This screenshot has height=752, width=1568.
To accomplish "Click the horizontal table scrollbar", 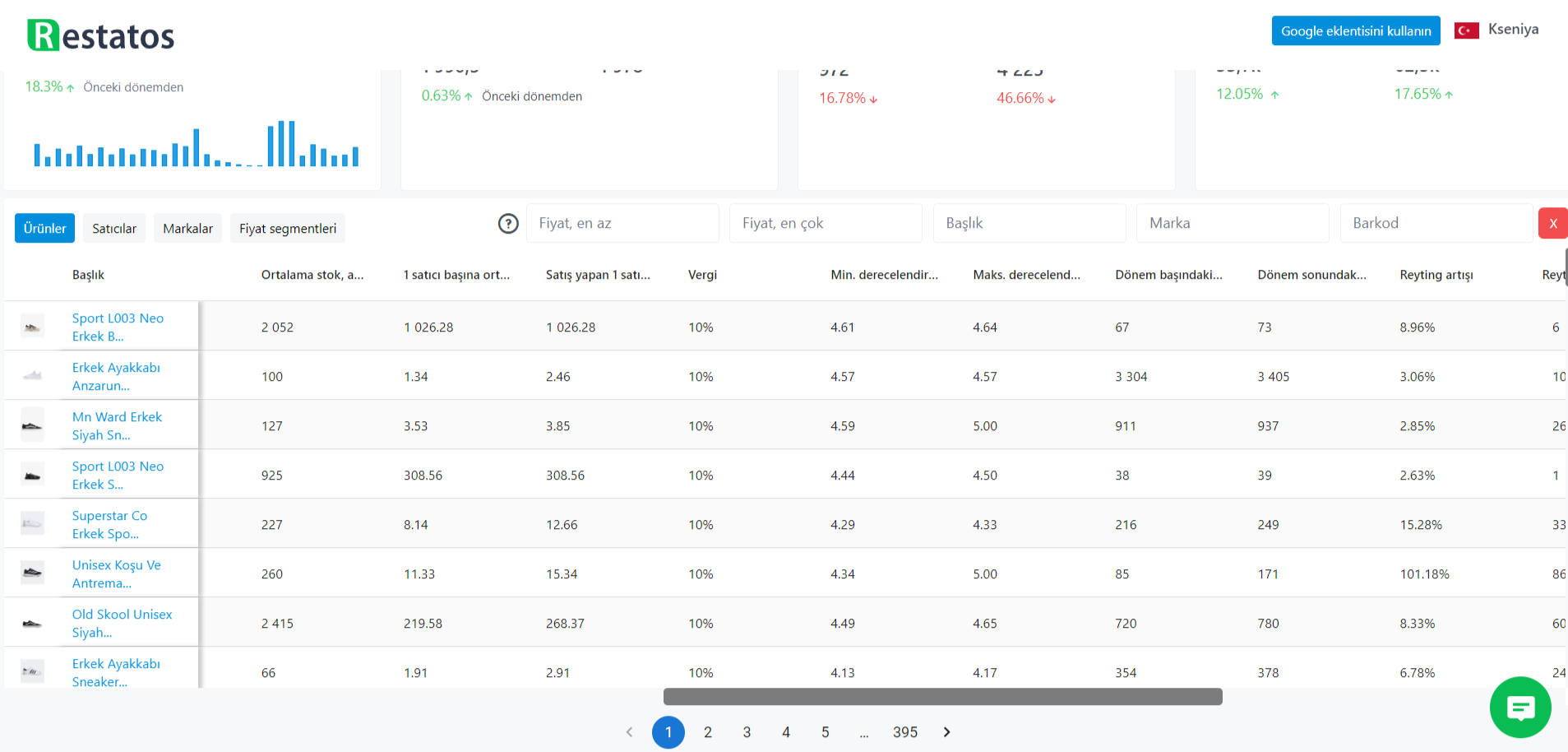I will [x=943, y=697].
